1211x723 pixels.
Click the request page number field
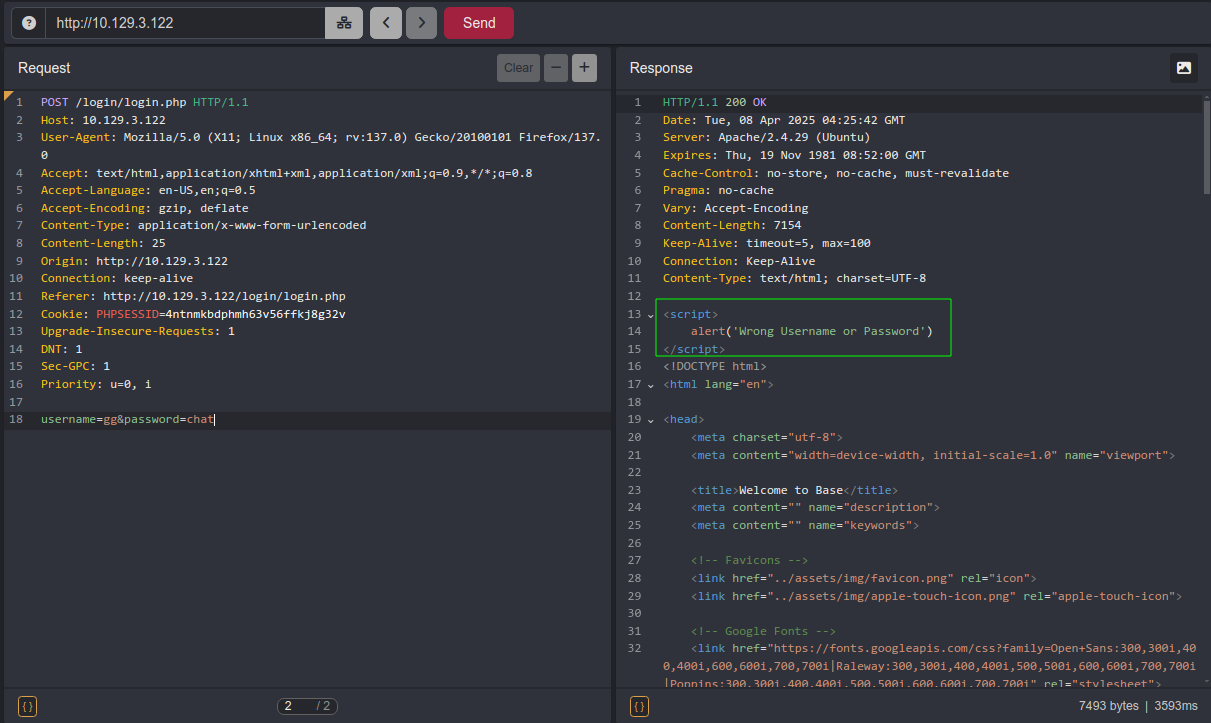294,706
